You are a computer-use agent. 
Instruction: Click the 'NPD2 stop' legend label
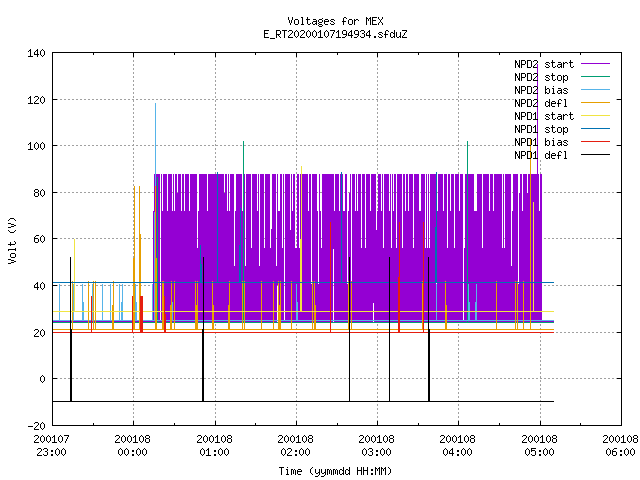541,77
